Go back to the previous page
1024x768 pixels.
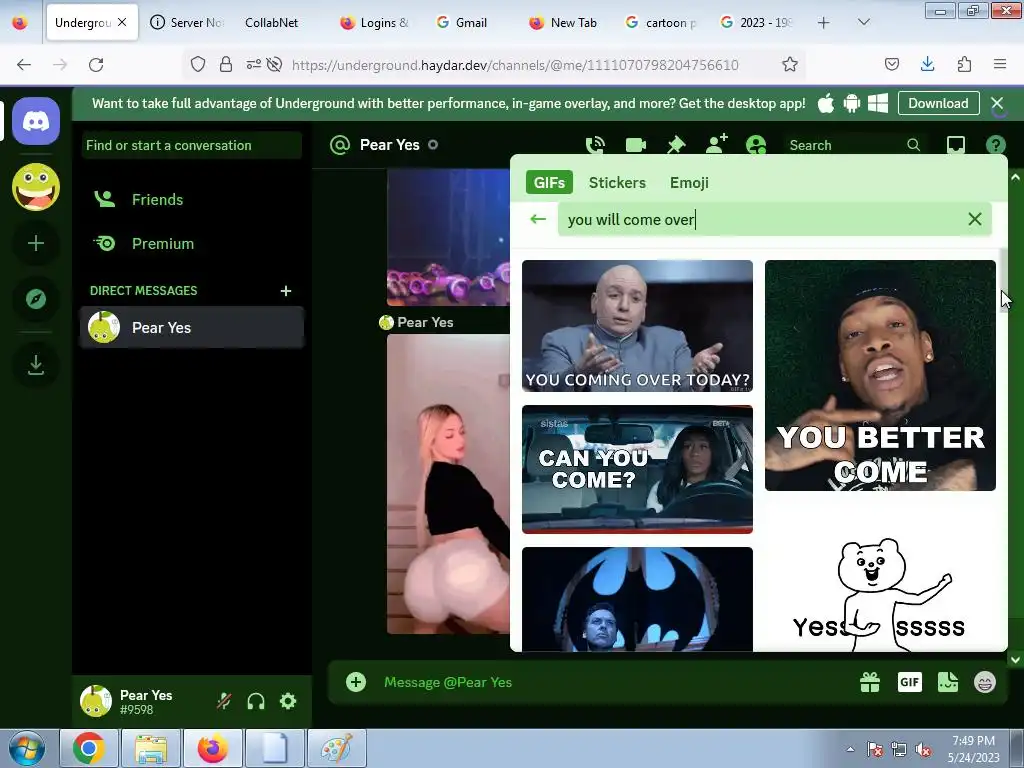(24, 64)
